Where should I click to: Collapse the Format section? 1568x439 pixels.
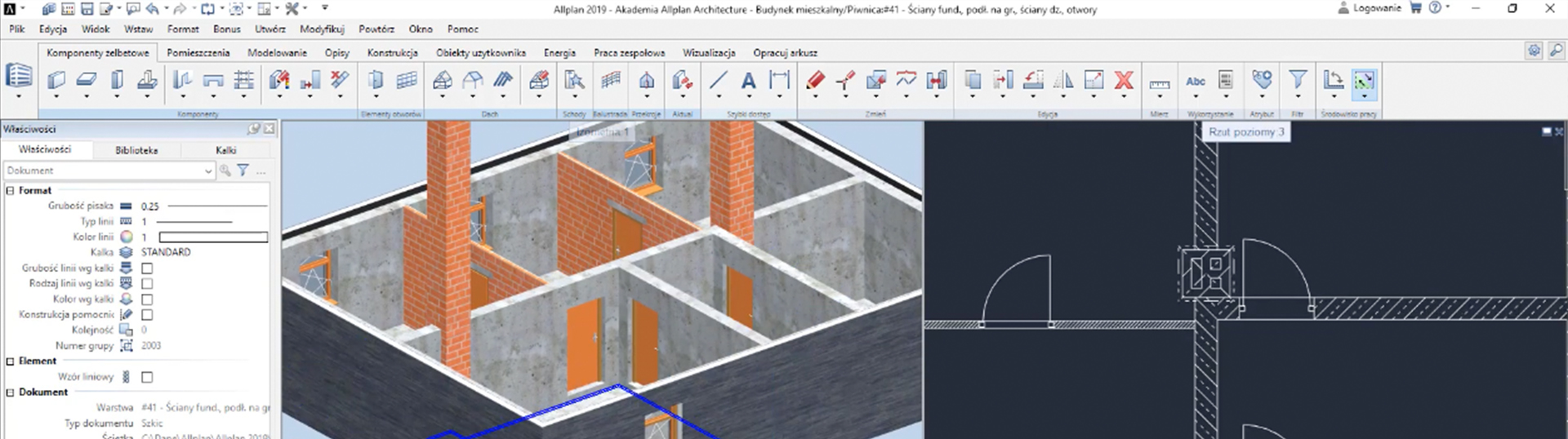click(x=11, y=190)
